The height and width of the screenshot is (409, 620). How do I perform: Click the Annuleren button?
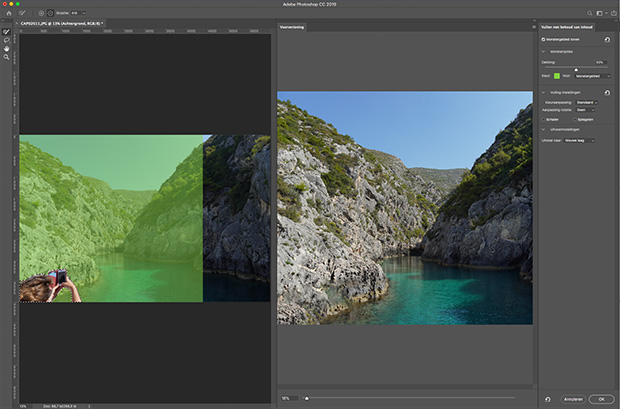click(x=573, y=399)
